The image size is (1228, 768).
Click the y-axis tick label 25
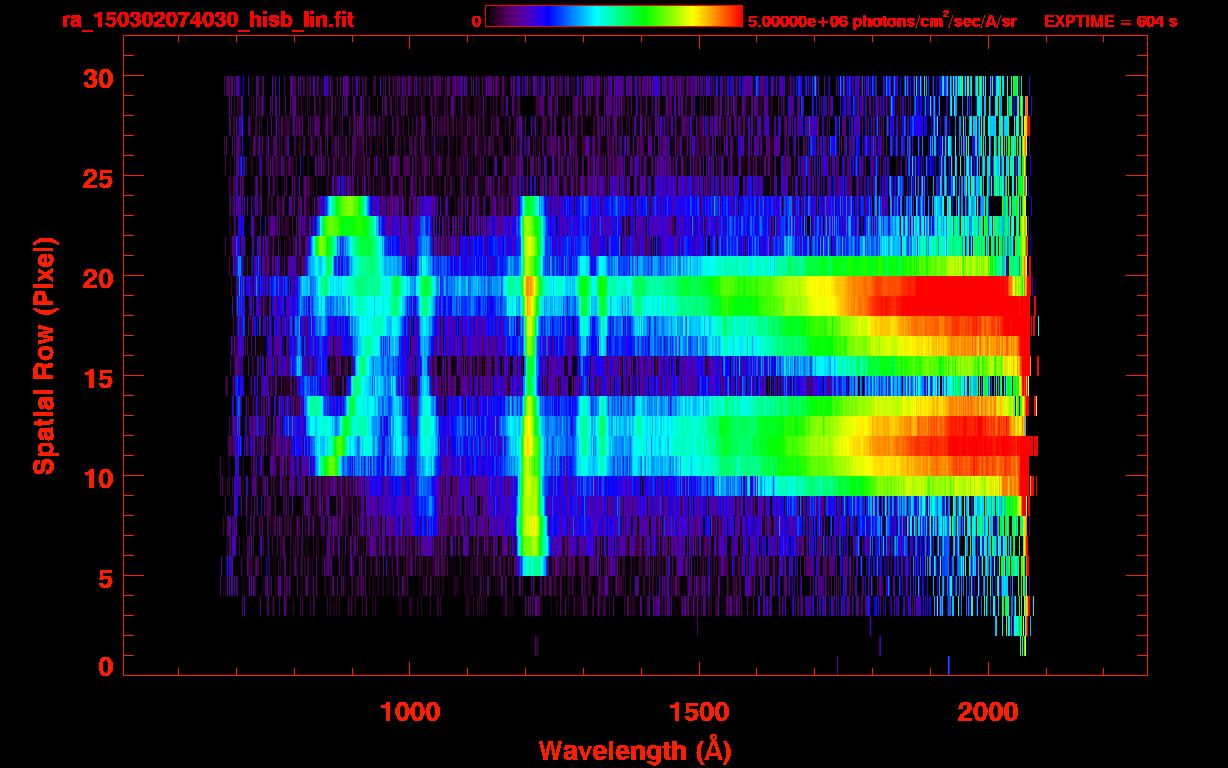coord(99,177)
